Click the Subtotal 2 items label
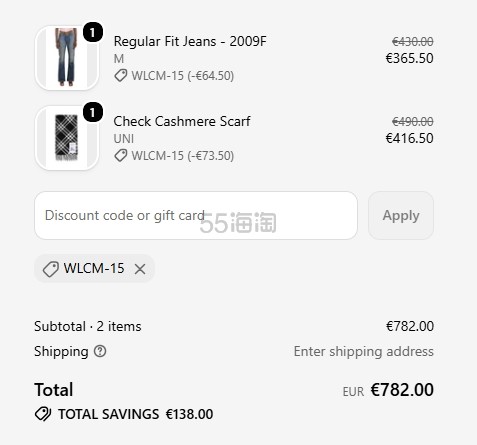The height and width of the screenshot is (445, 477). 88,326
